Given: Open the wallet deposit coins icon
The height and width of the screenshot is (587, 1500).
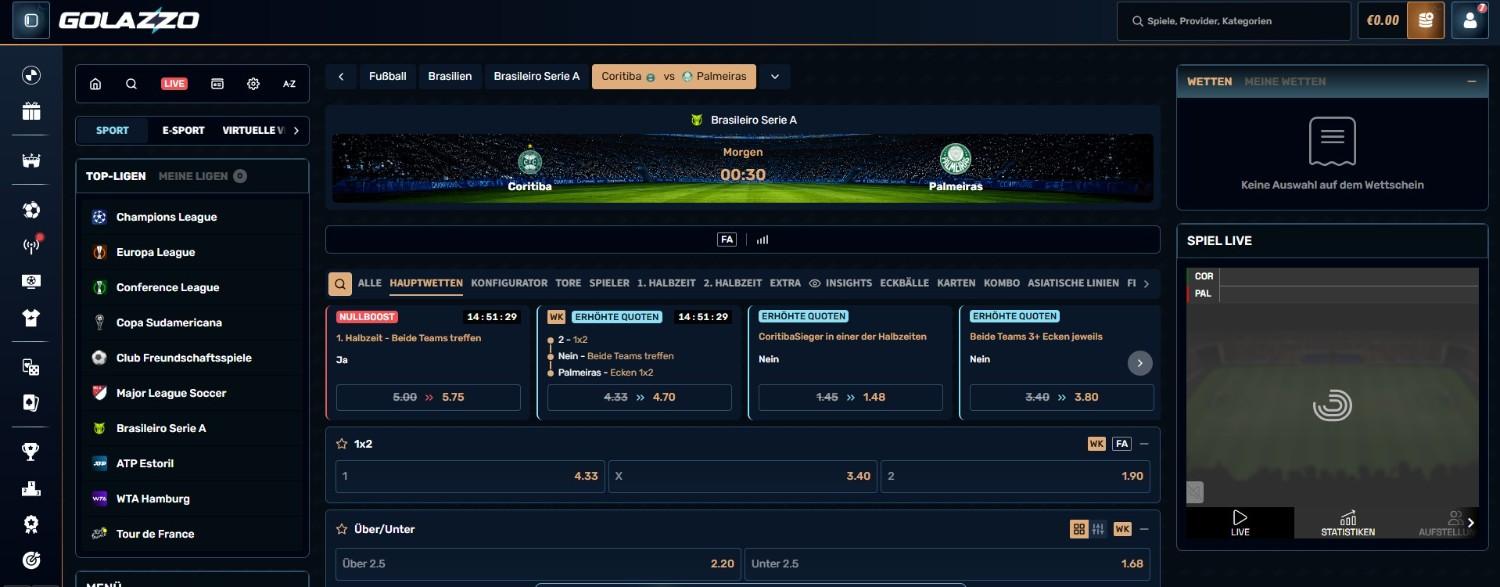Looking at the screenshot, I should [x=1426, y=20].
